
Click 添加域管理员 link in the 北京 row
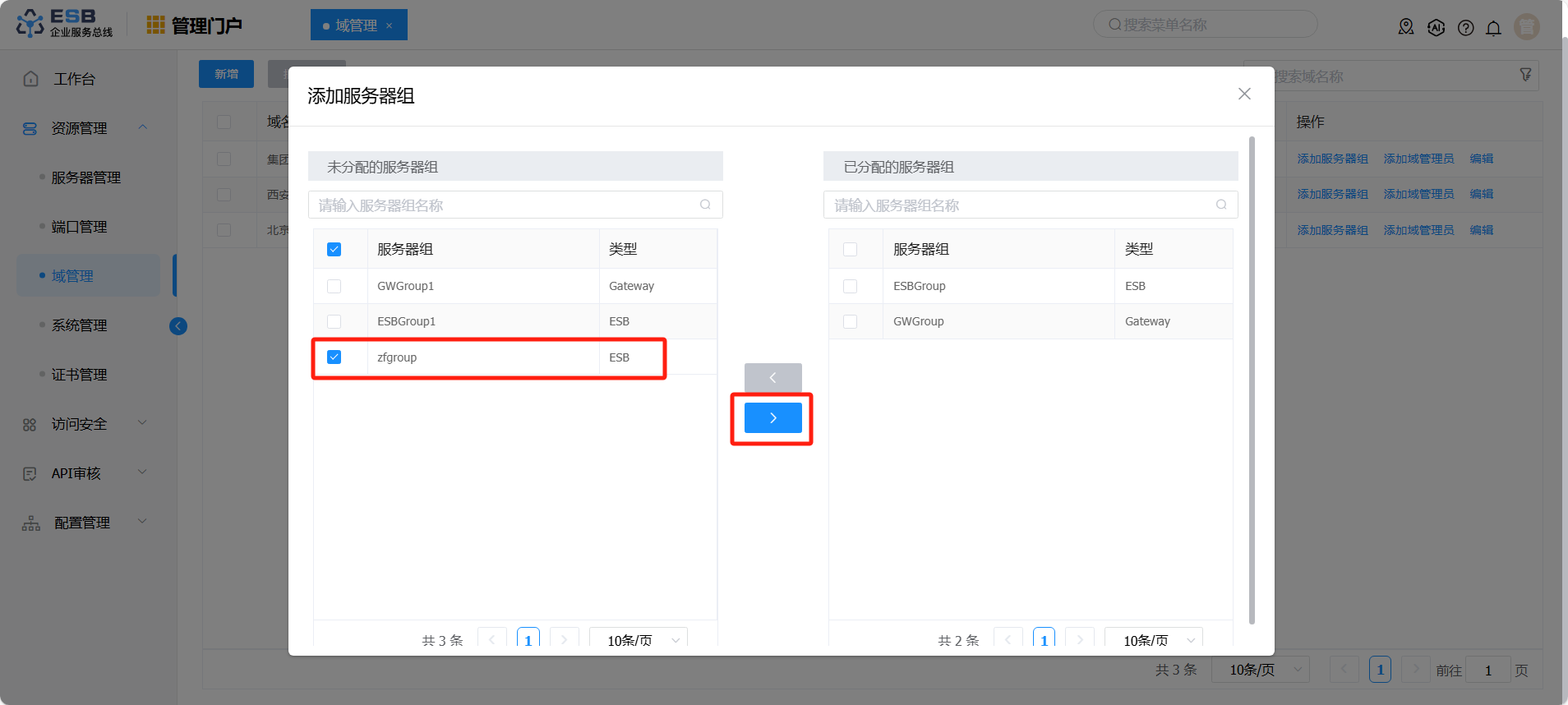pos(1418,230)
